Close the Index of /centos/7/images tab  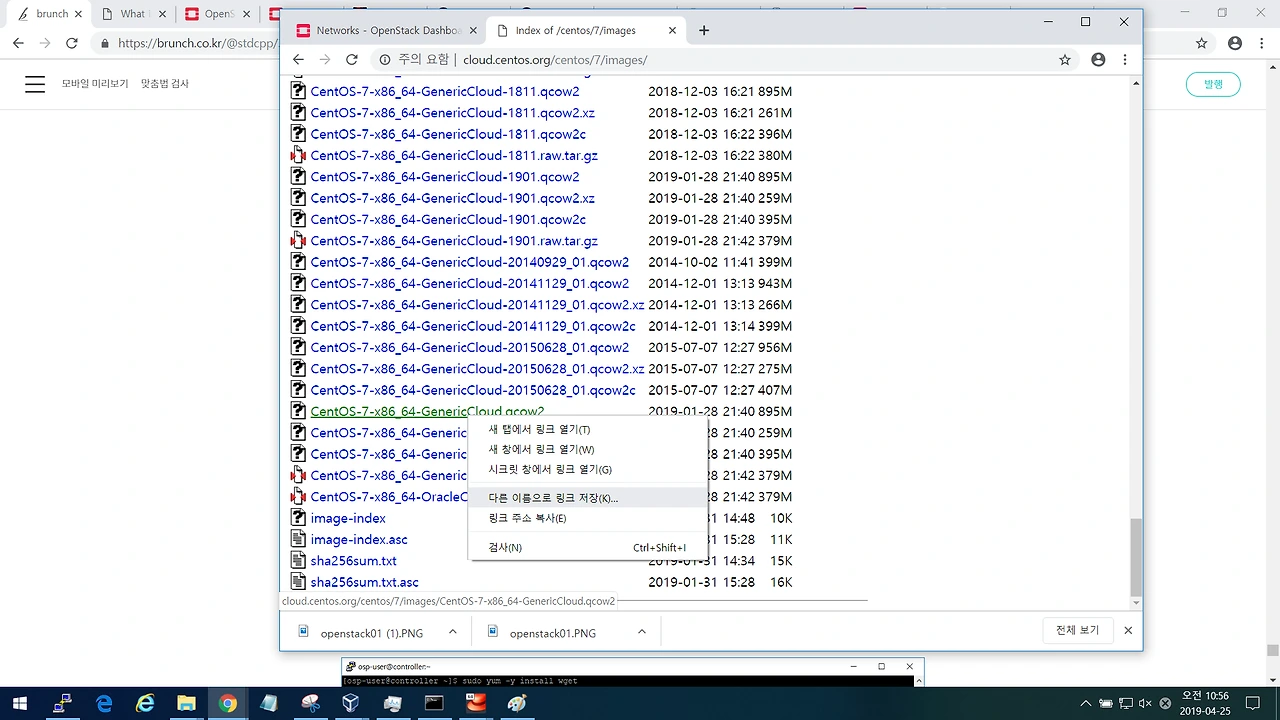(x=673, y=30)
